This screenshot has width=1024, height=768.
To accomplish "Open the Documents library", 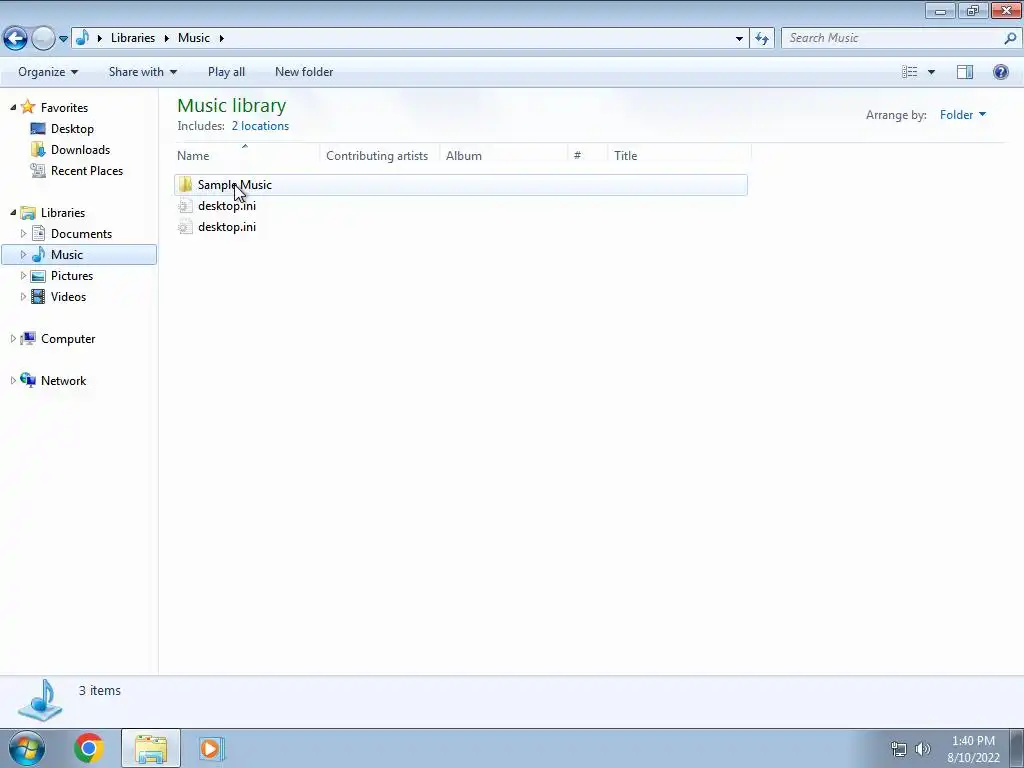I will coord(81,234).
